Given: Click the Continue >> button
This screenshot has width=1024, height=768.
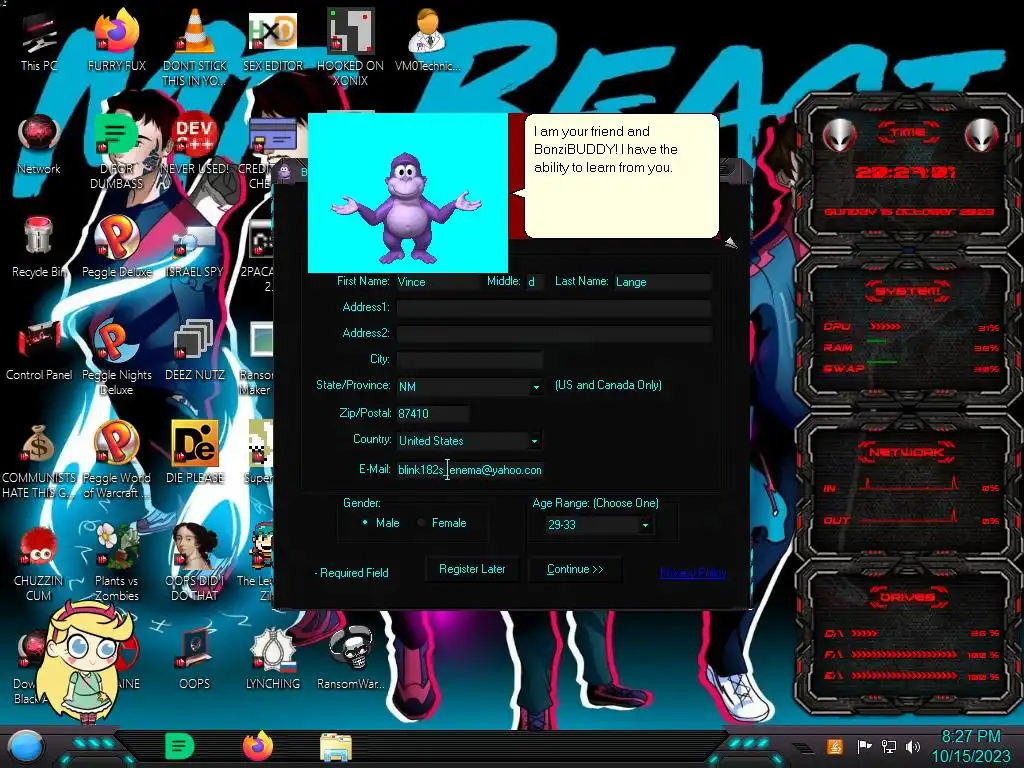Looking at the screenshot, I should point(575,569).
